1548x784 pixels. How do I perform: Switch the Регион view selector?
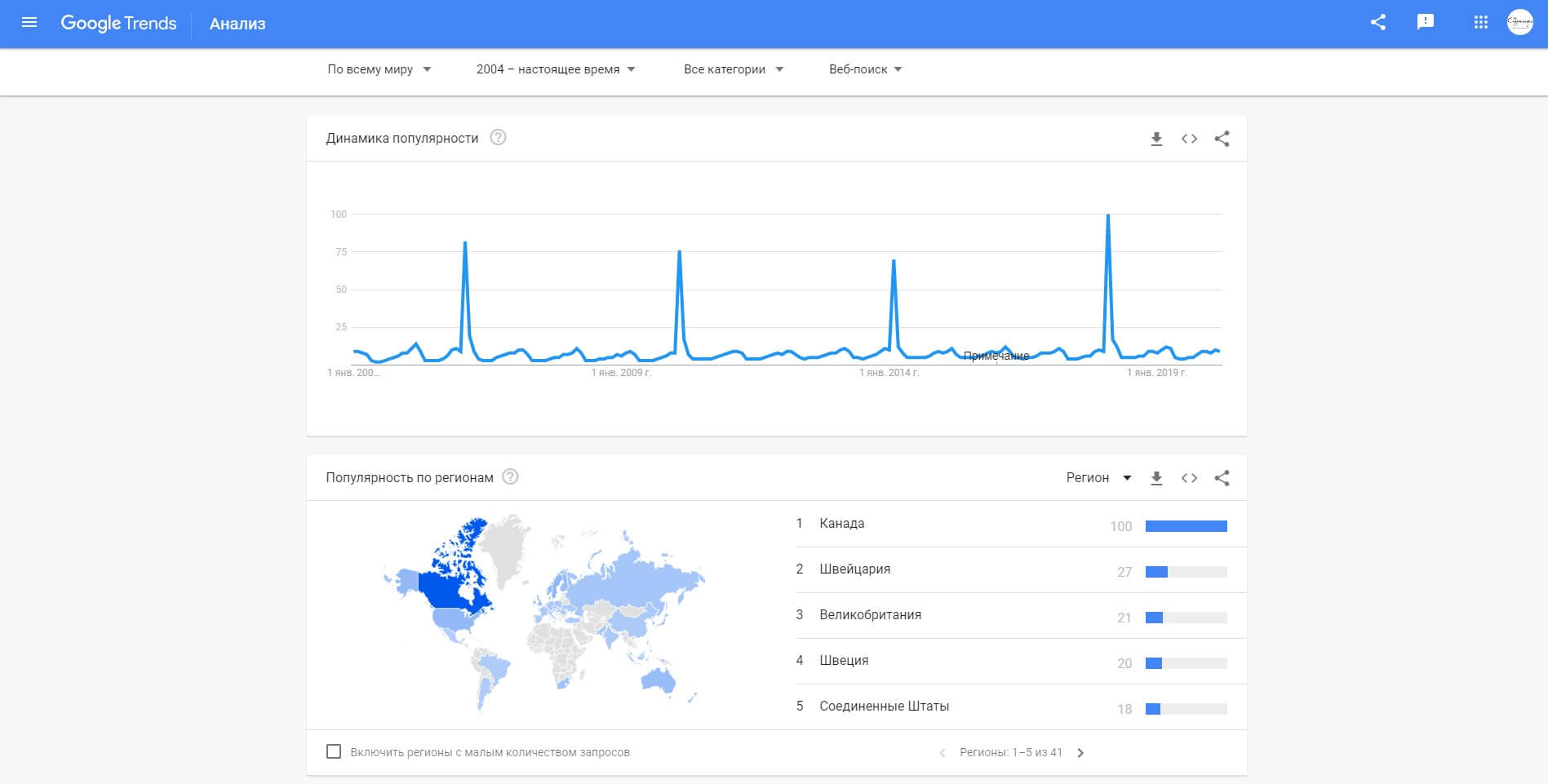pyautogui.click(x=1098, y=478)
